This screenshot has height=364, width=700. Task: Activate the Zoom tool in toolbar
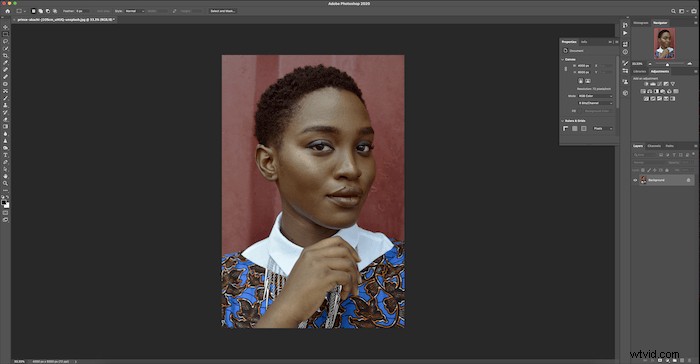[5, 183]
